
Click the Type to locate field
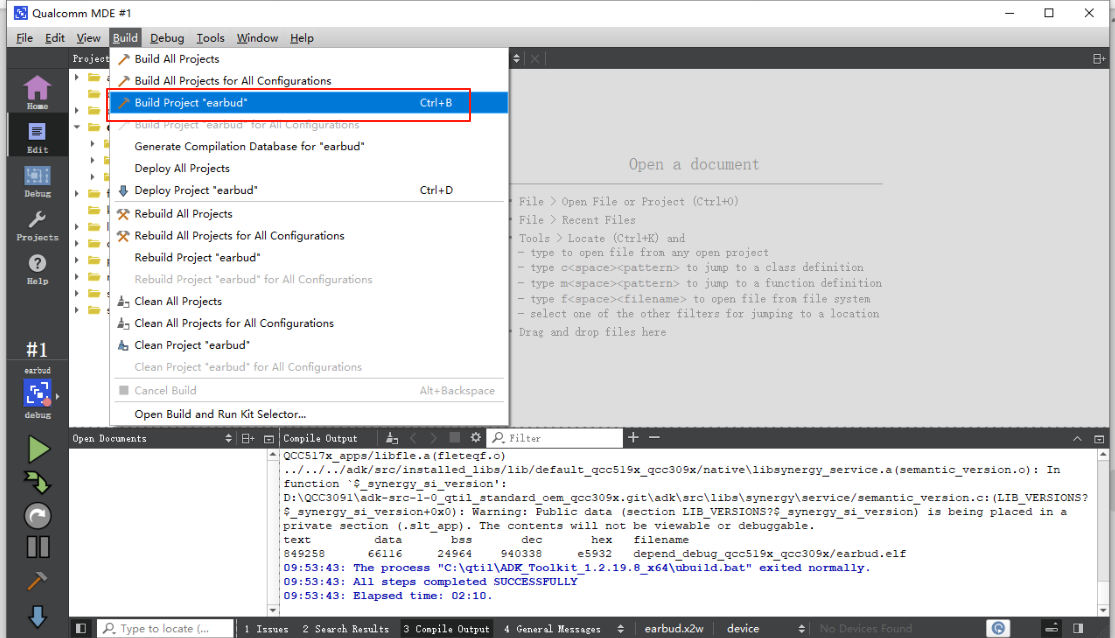click(165, 629)
